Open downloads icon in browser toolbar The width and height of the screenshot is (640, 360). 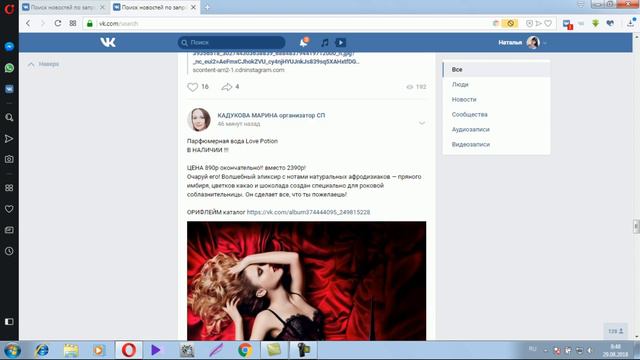(631, 23)
